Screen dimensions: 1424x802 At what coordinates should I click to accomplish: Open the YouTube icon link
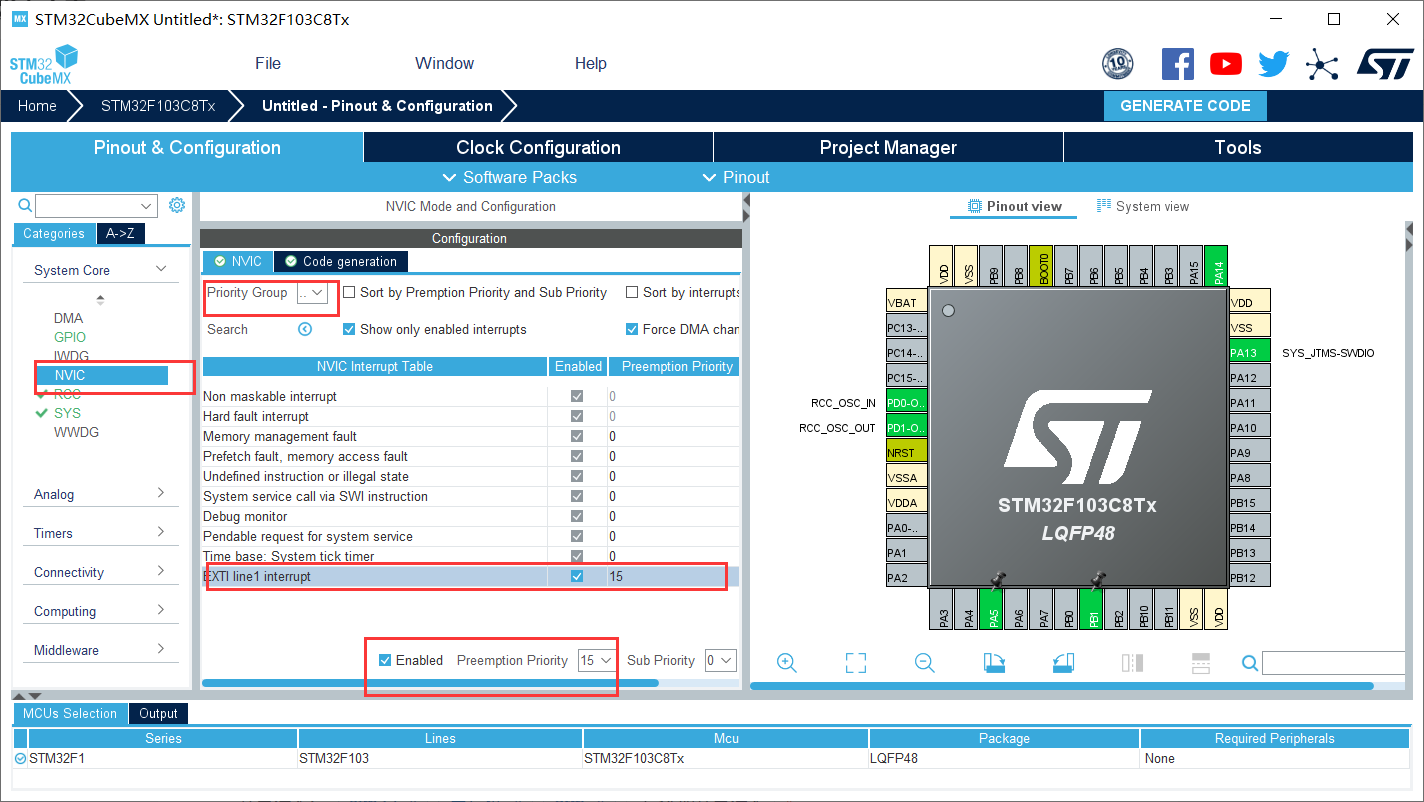point(1226,64)
